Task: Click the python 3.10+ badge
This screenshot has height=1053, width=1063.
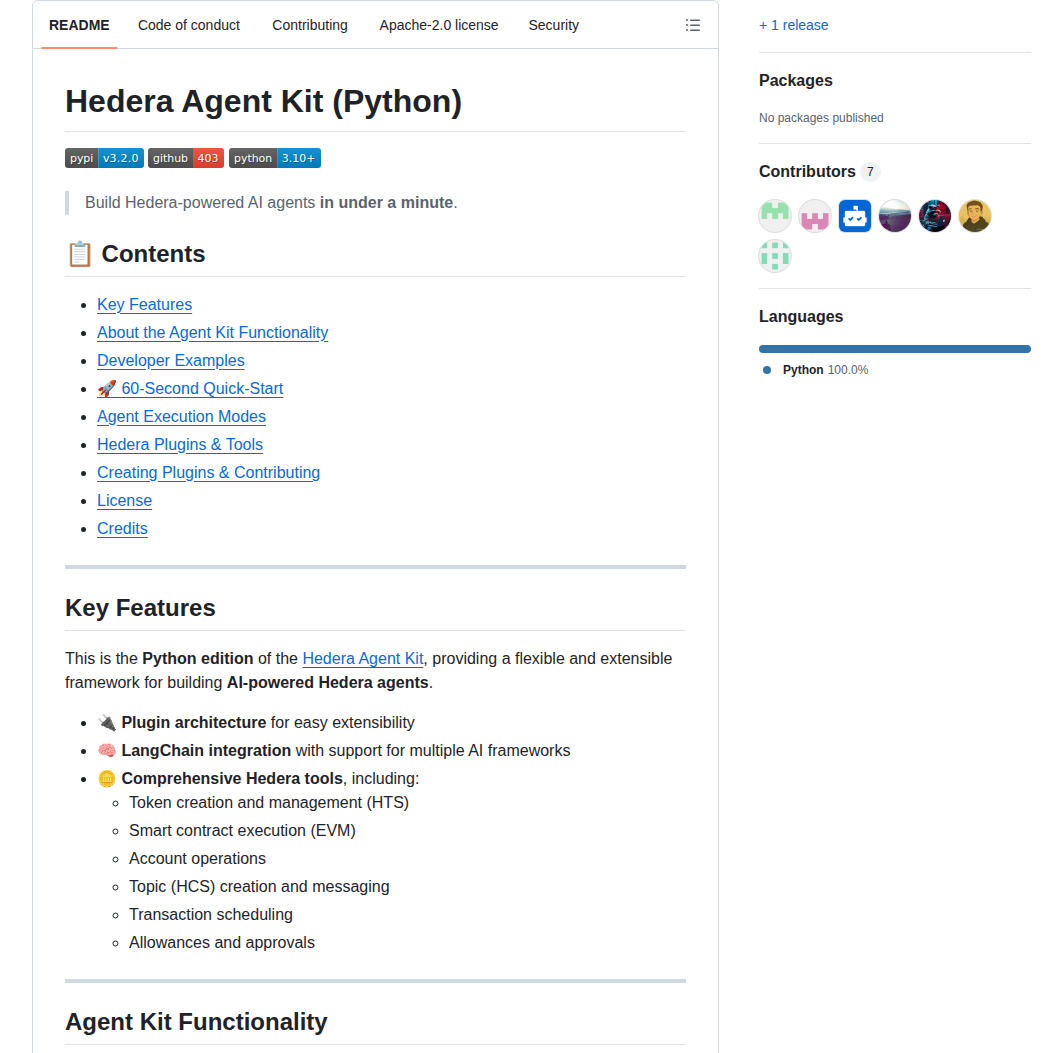Action: point(274,157)
